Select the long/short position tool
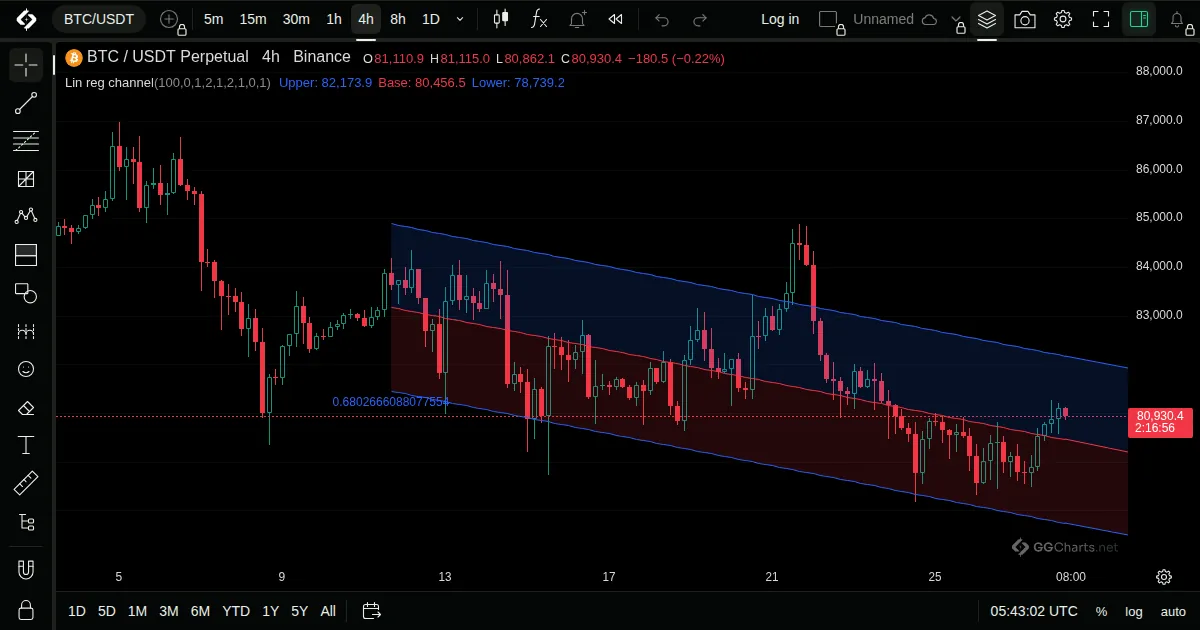The width and height of the screenshot is (1200, 630). pyautogui.click(x=26, y=255)
